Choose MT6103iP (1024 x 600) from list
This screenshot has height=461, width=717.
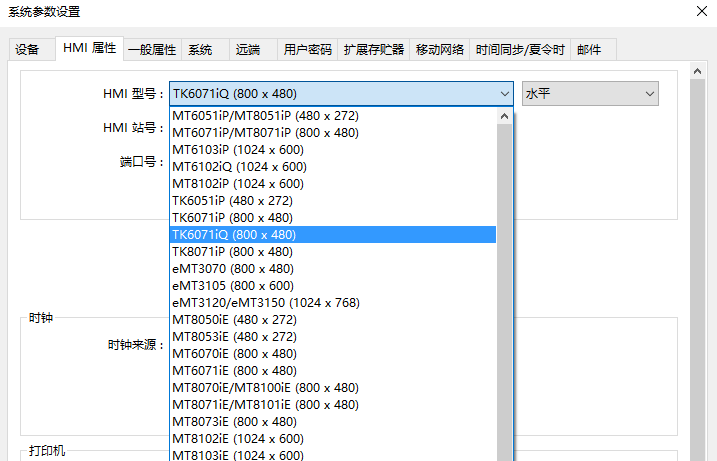click(237, 150)
